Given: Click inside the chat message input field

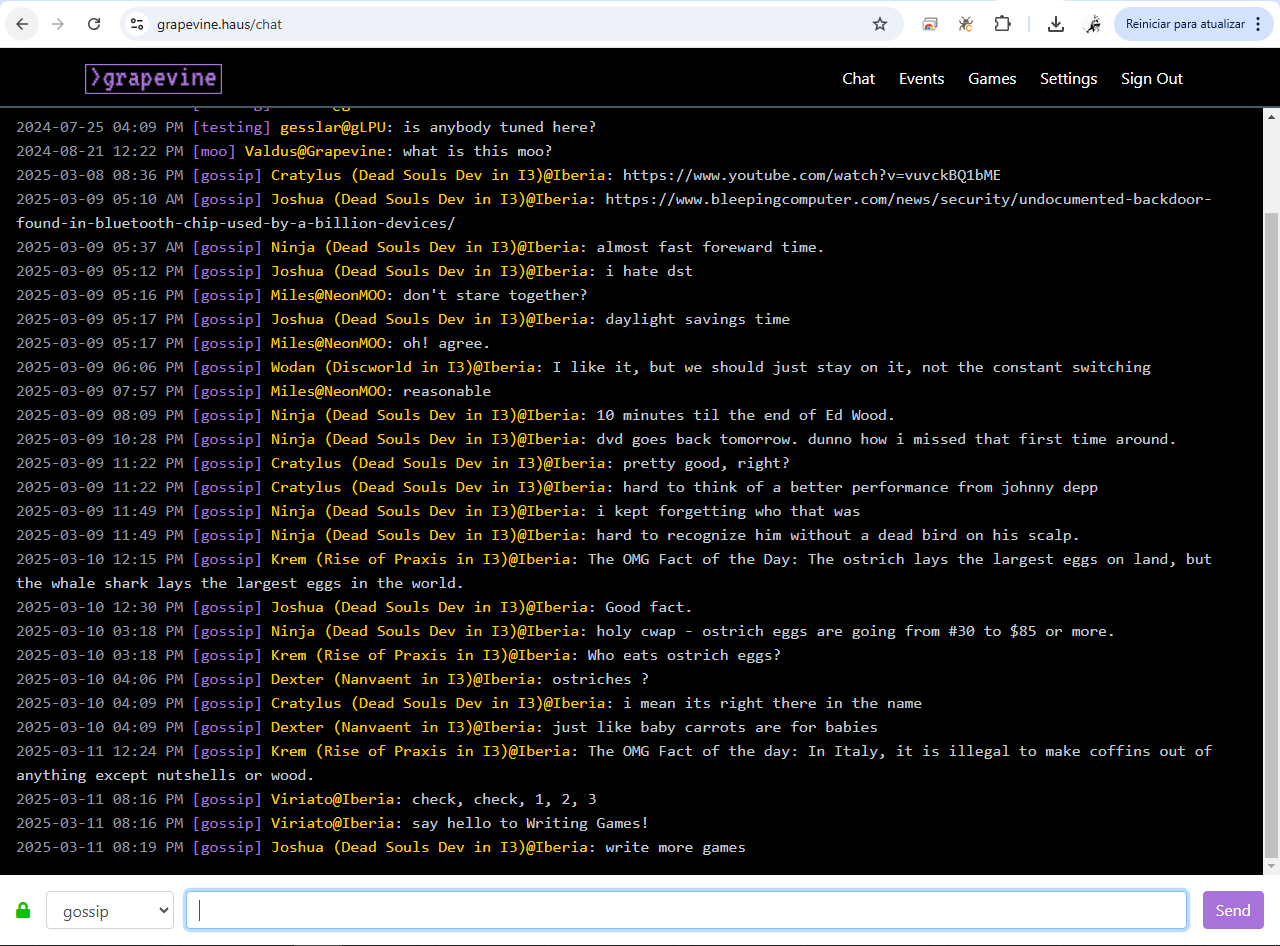Looking at the screenshot, I should click(686, 910).
